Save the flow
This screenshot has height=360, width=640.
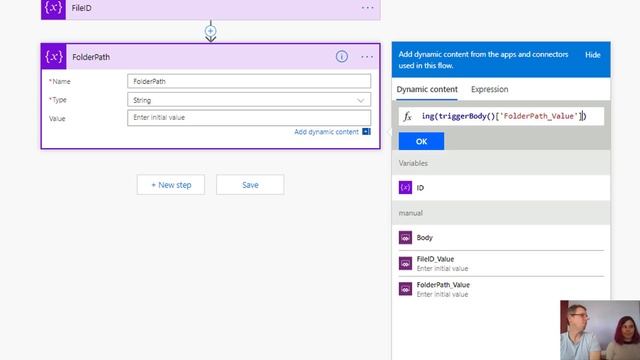(x=250, y=185)
